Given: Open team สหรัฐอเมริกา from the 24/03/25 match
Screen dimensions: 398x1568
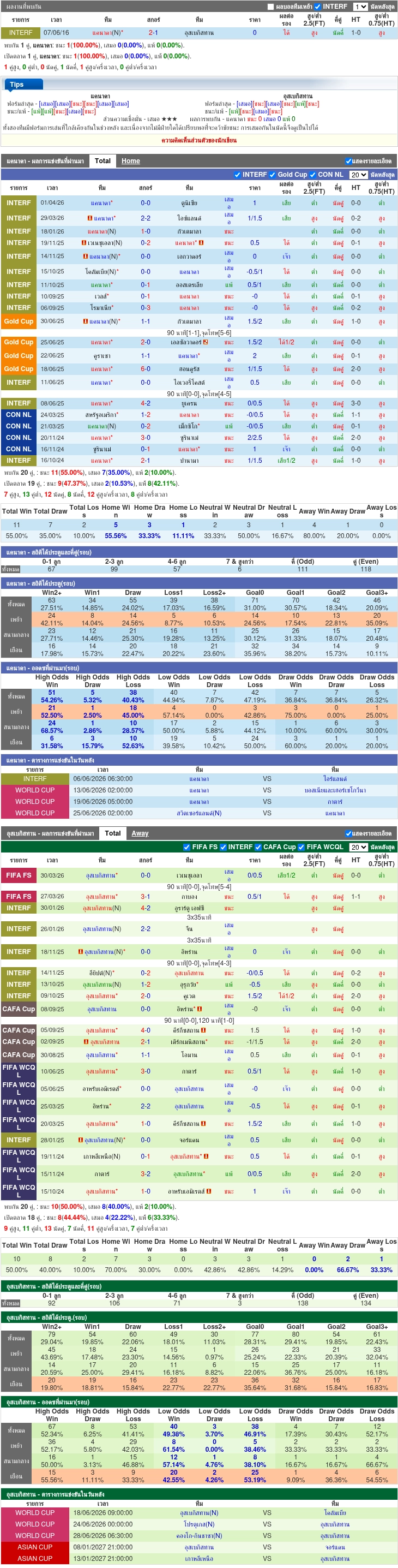Looking at the screenshot, I should coord(102,415).
